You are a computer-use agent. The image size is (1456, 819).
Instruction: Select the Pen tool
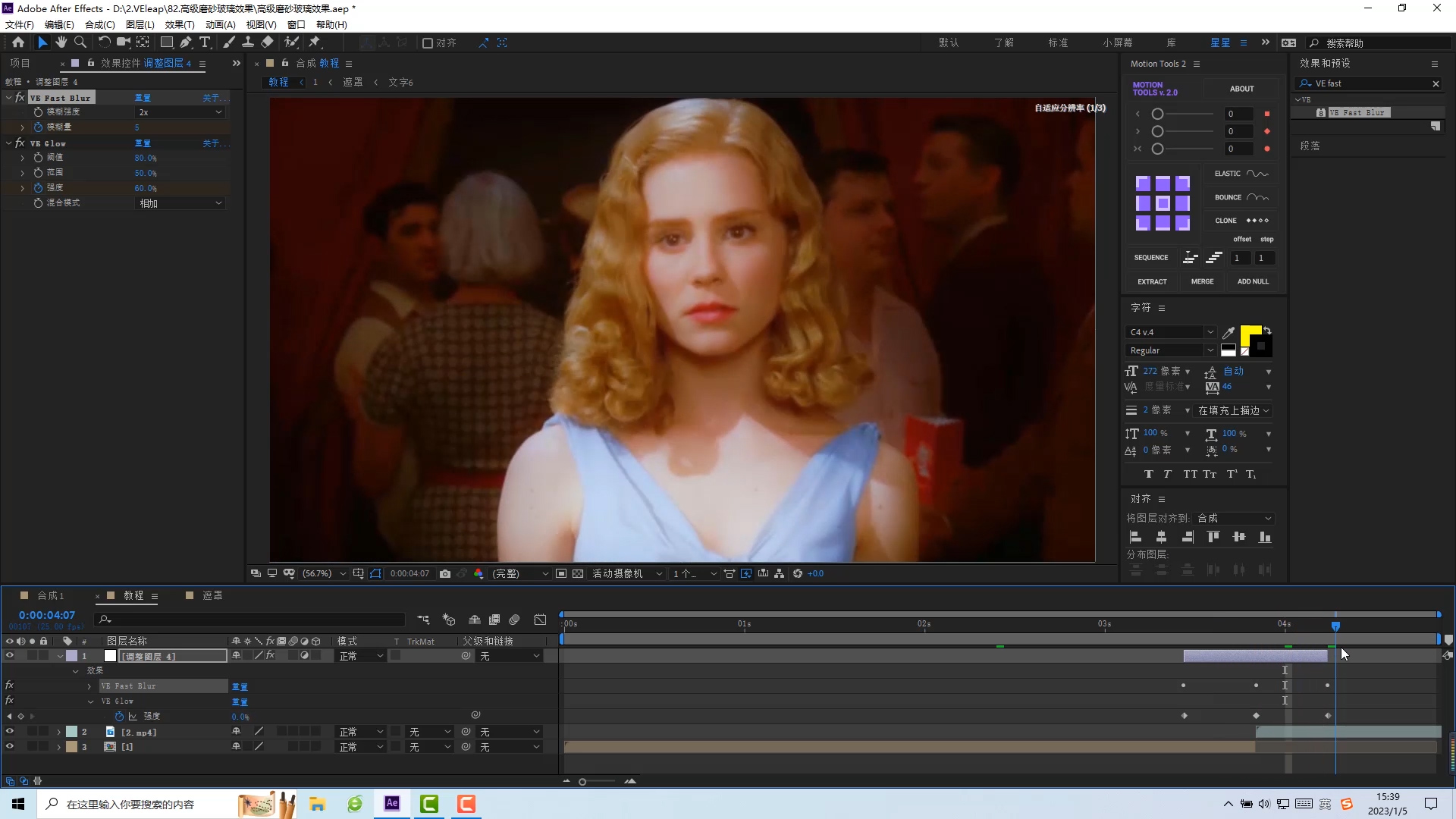coord(186,42)
